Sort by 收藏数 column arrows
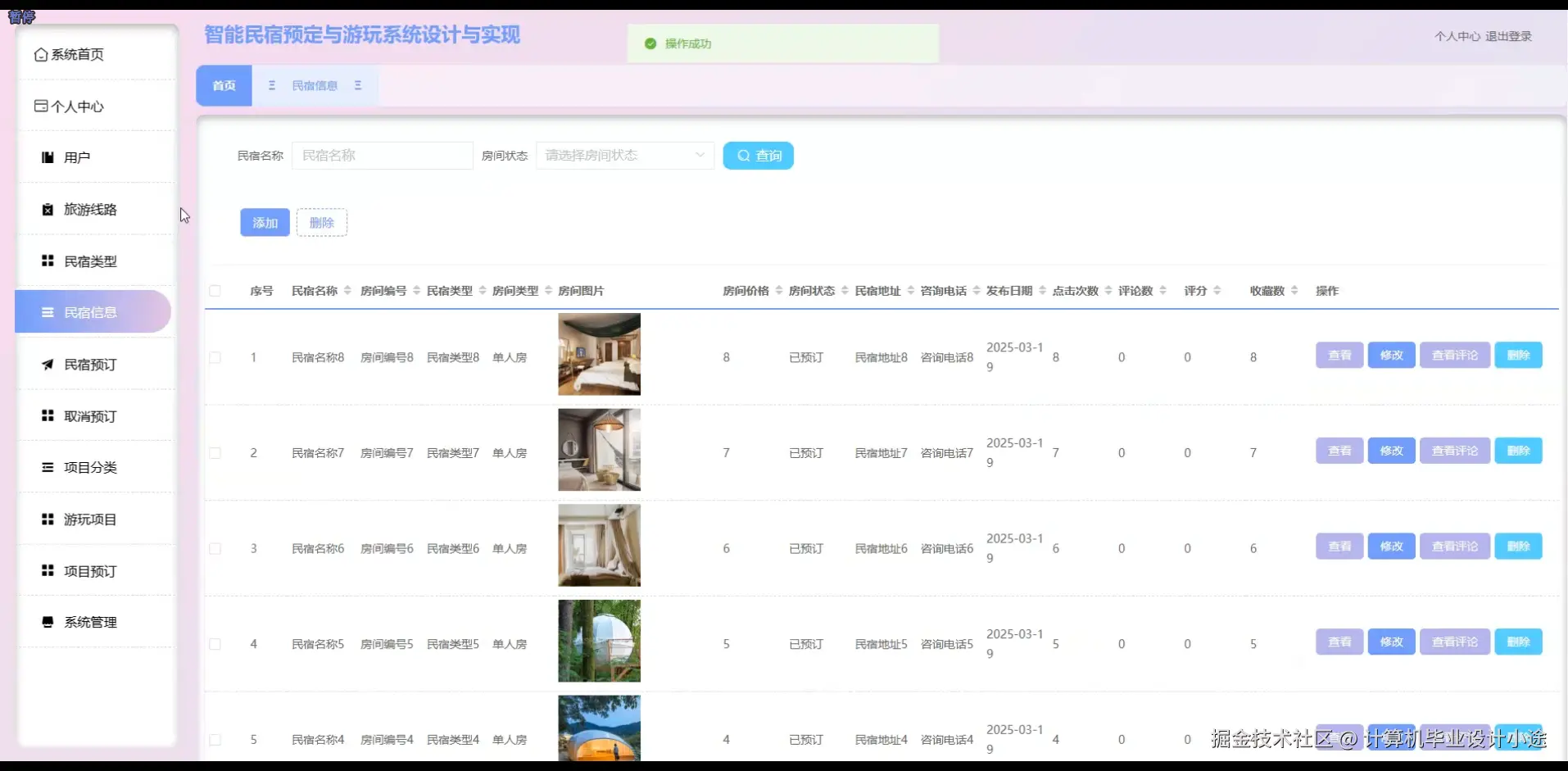 (1294, 291)
